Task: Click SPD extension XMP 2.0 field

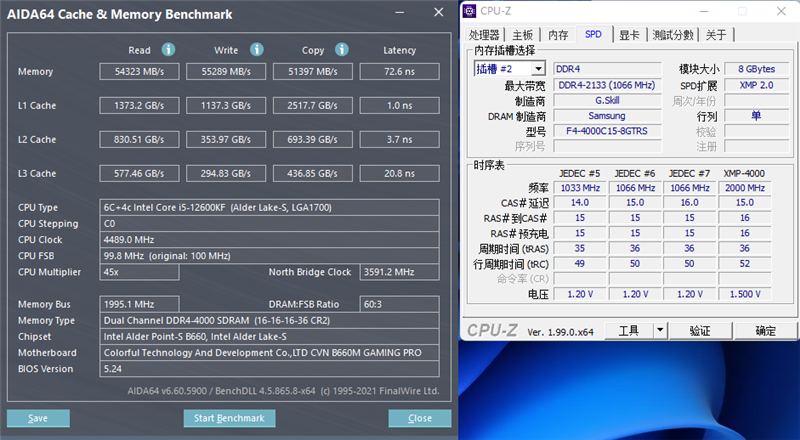Action: point(757,85)
